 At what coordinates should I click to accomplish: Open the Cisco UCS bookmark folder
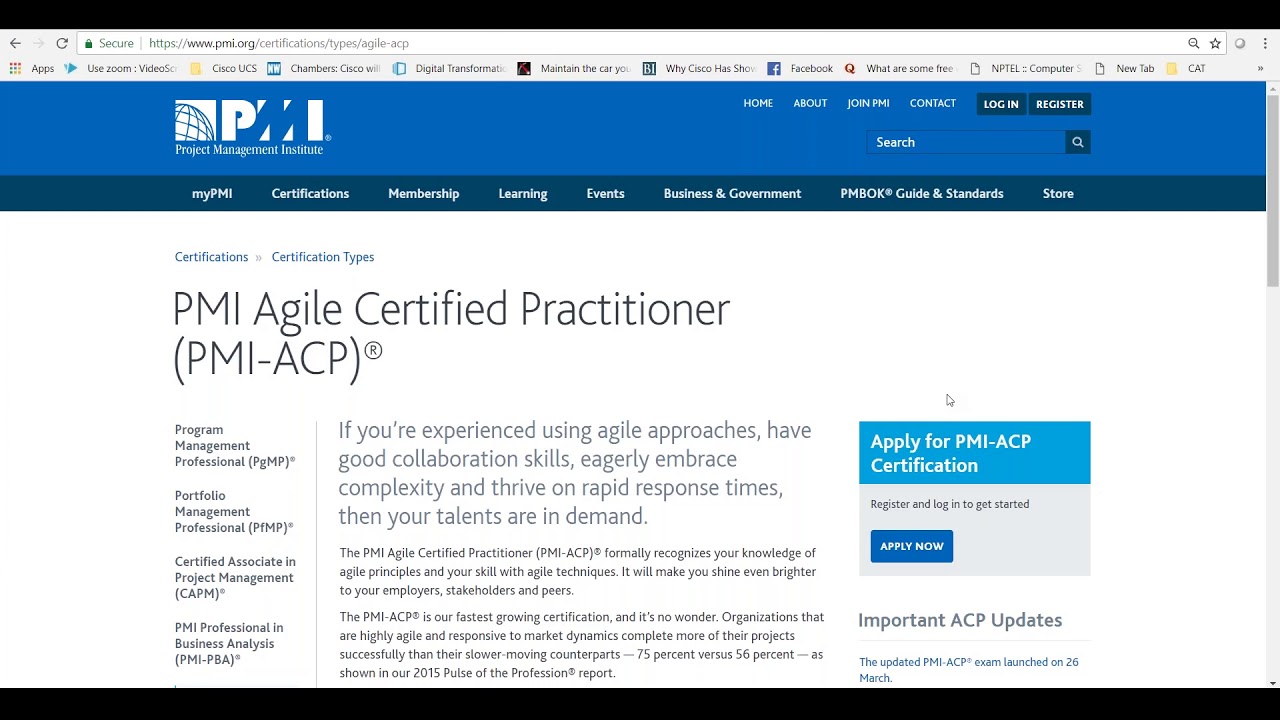[223, 68]
